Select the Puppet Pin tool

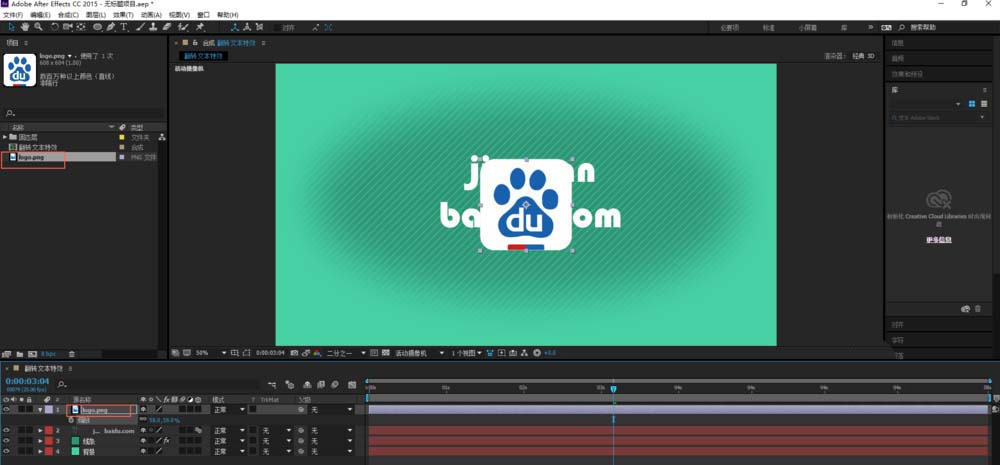200,27
